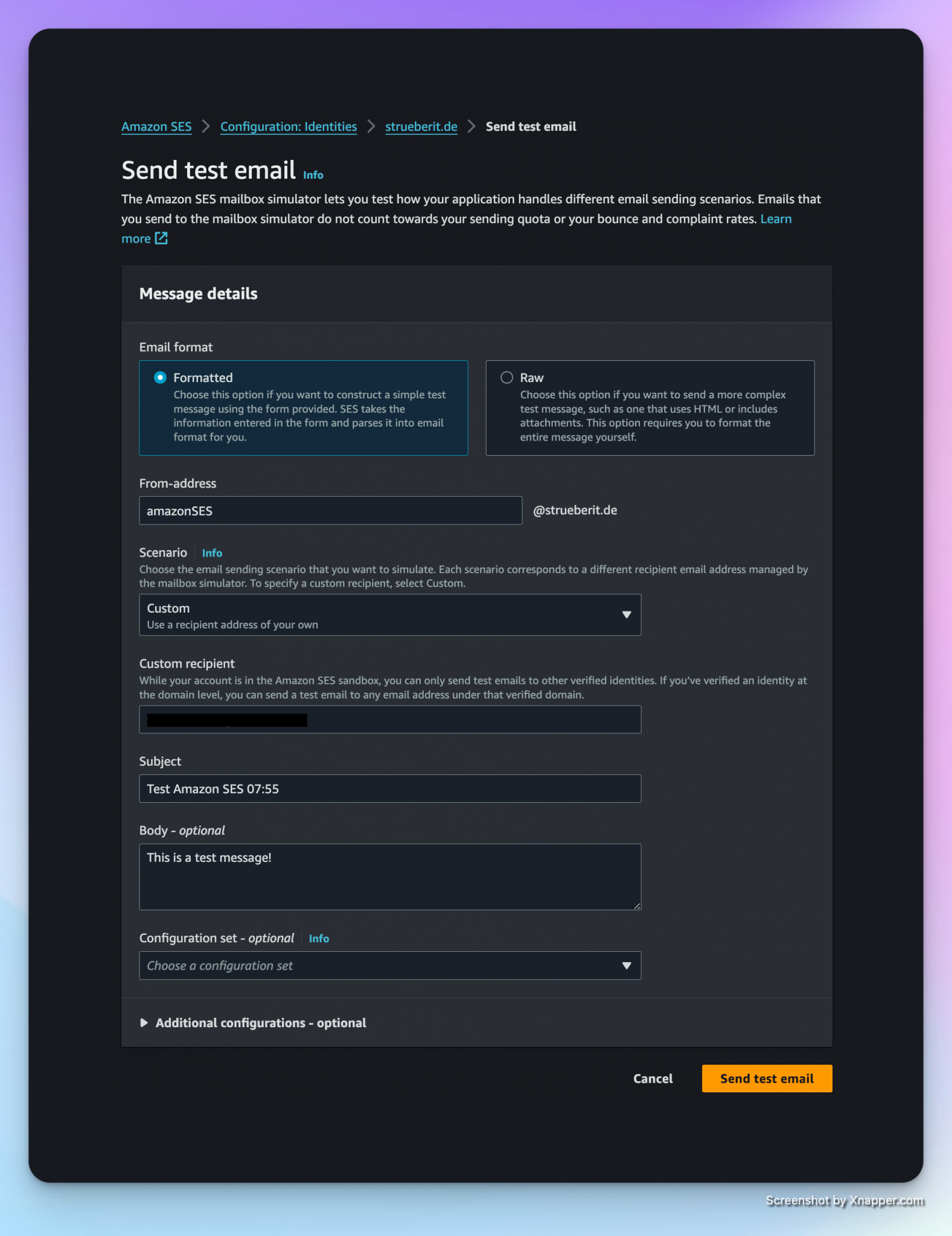The image size is (952, 1236).
Task: Navigate to strueberit.de breadcrumb
Action: (x=421, y=127)
